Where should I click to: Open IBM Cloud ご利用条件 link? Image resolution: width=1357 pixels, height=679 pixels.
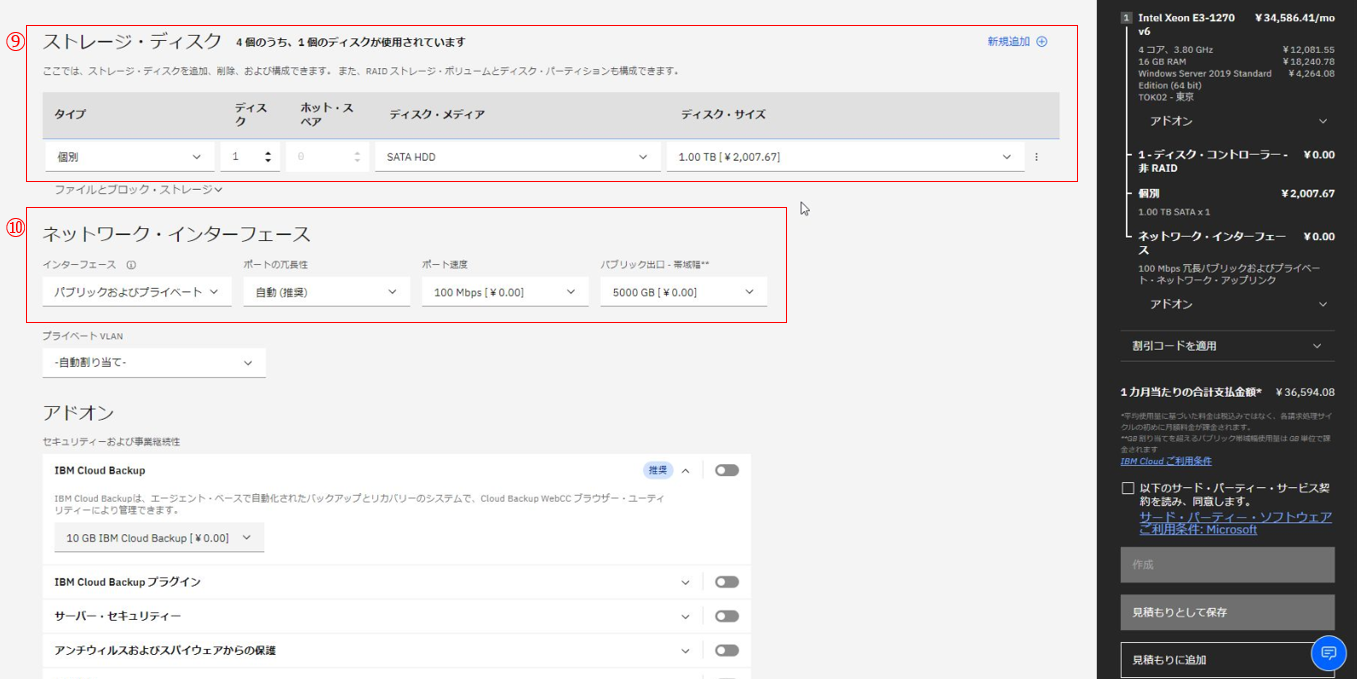coord(1165,461)
